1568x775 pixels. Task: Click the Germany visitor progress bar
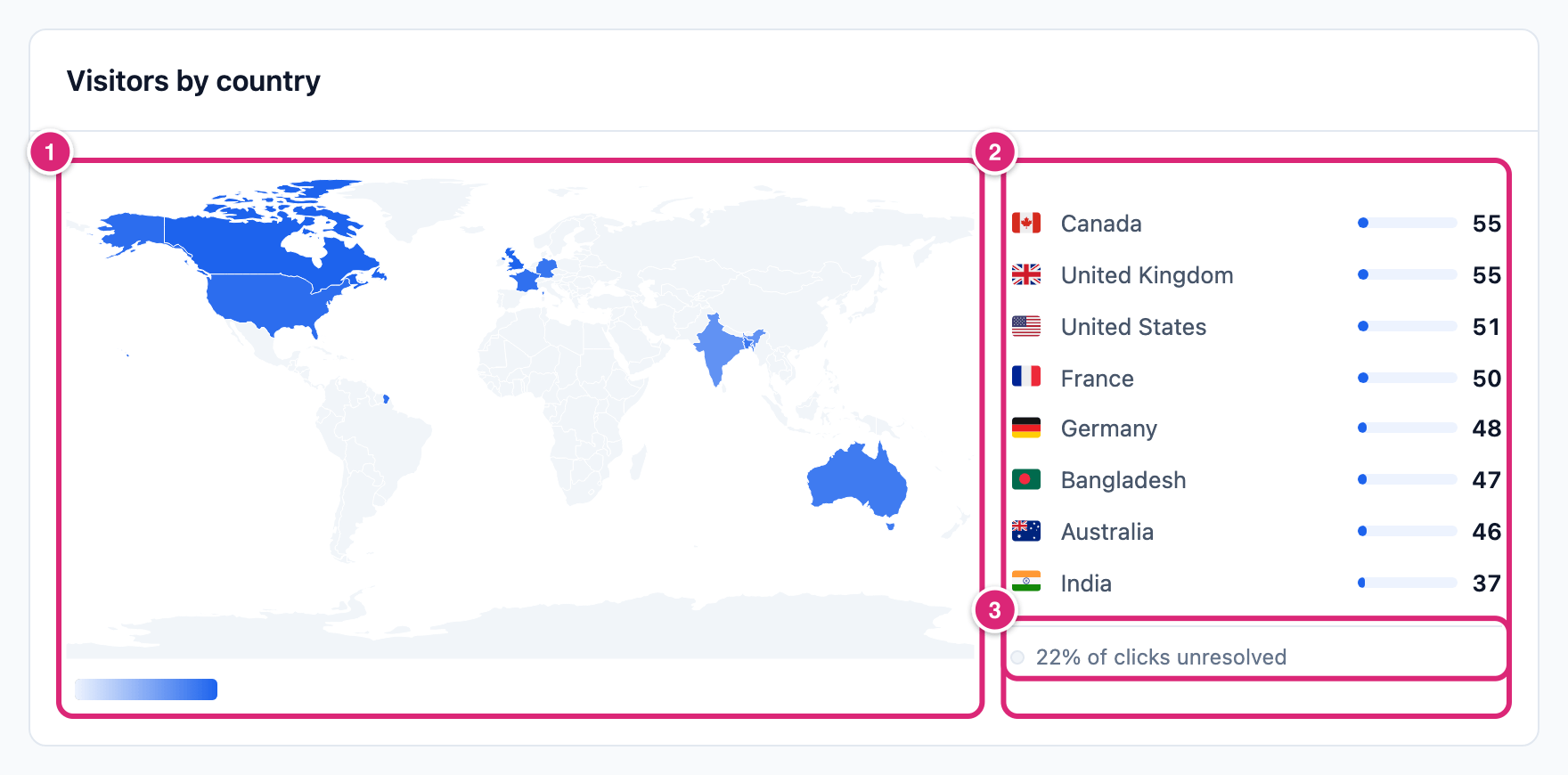pos(1408,428)
